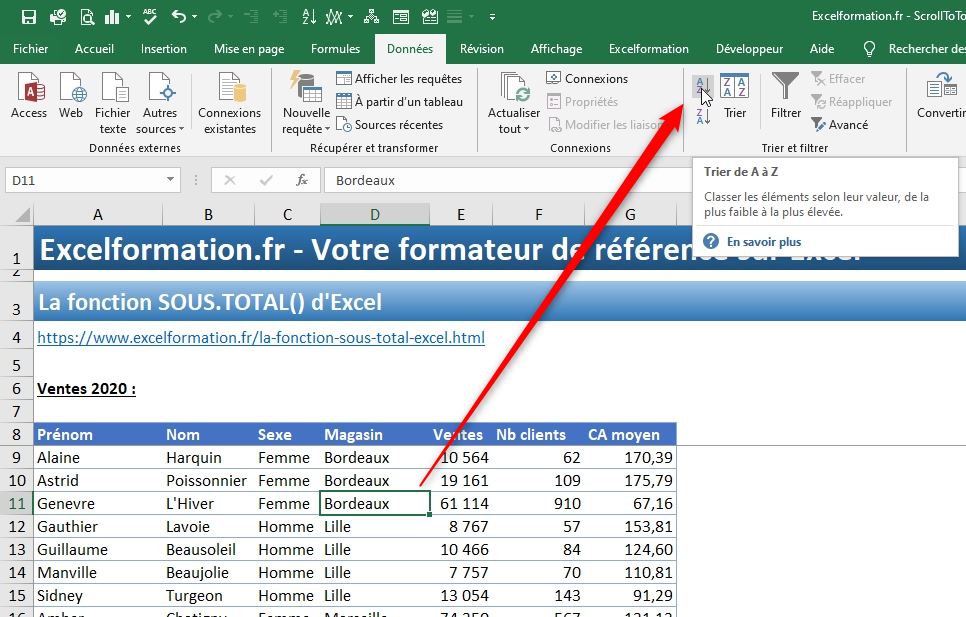Expand the undo history dropdown arrow

click(x=195, y=17)
